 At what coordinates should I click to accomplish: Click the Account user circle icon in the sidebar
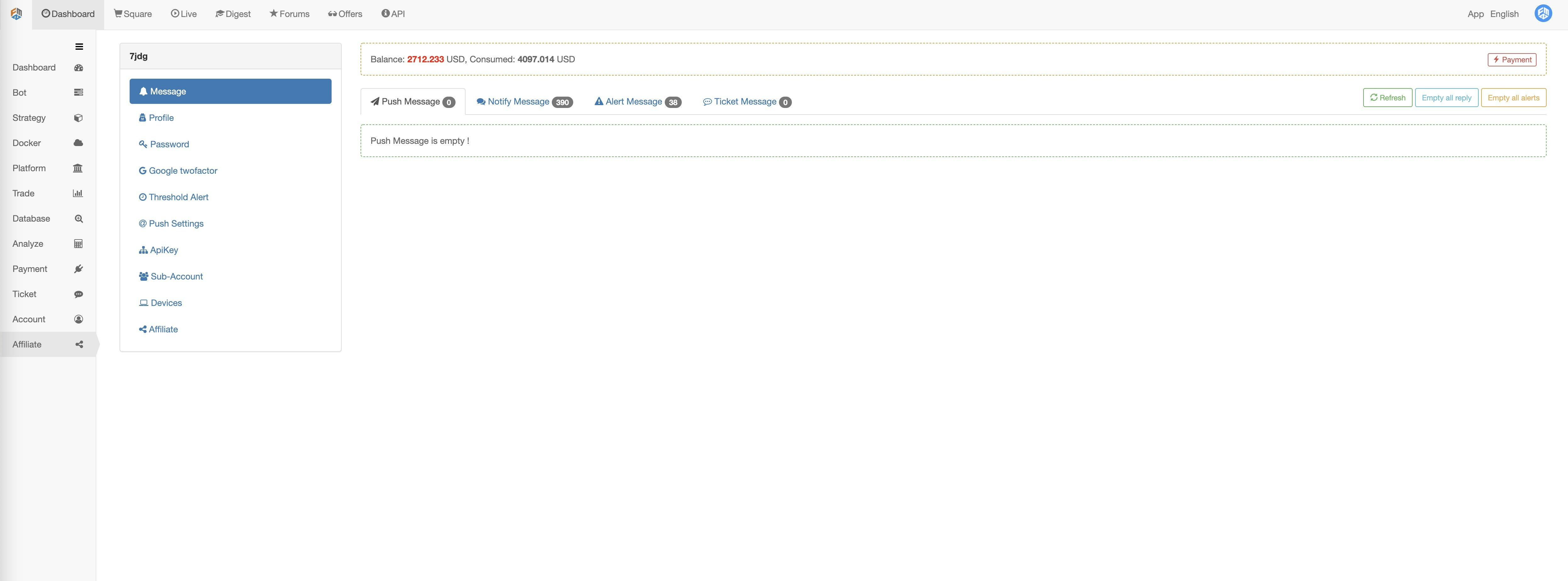79,319
